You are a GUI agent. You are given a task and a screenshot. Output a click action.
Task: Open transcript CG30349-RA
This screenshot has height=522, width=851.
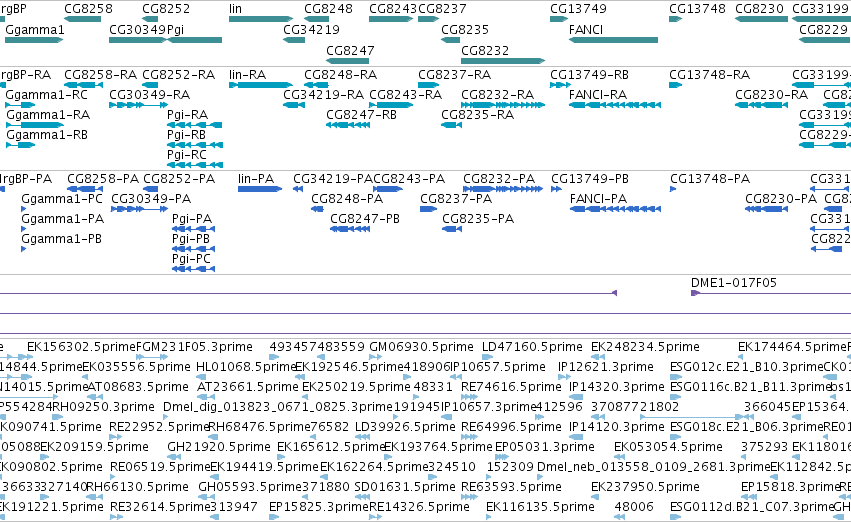[150, 95]
